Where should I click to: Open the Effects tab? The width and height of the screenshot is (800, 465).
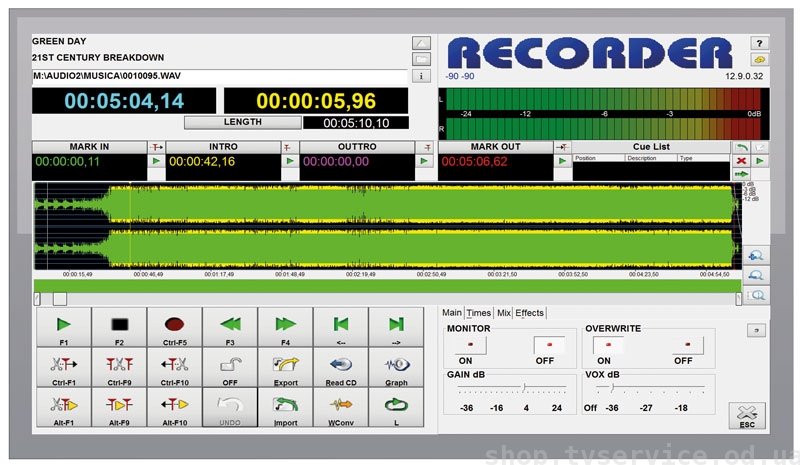[530, 313]
